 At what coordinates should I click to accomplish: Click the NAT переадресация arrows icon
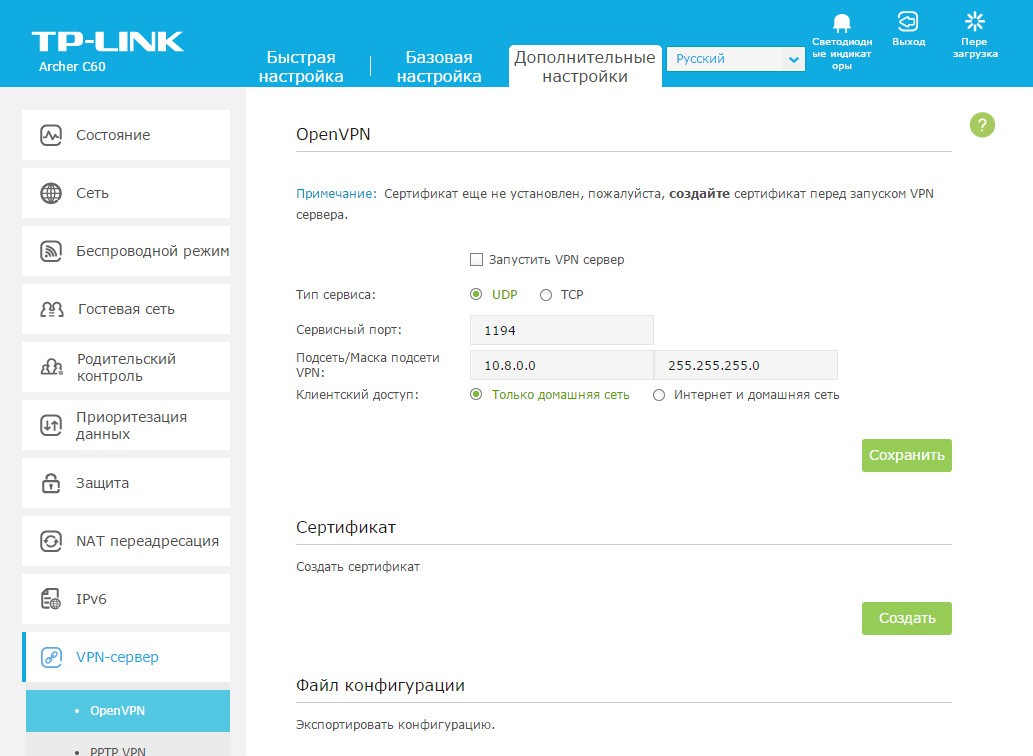click(51, 541)
